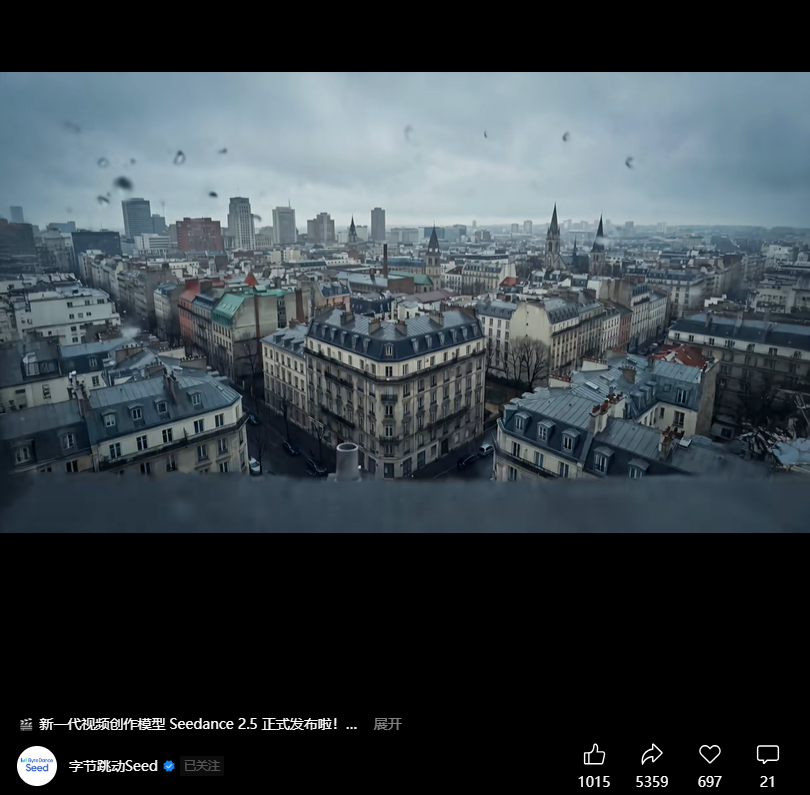Click the share count 5359

[651, 782]
